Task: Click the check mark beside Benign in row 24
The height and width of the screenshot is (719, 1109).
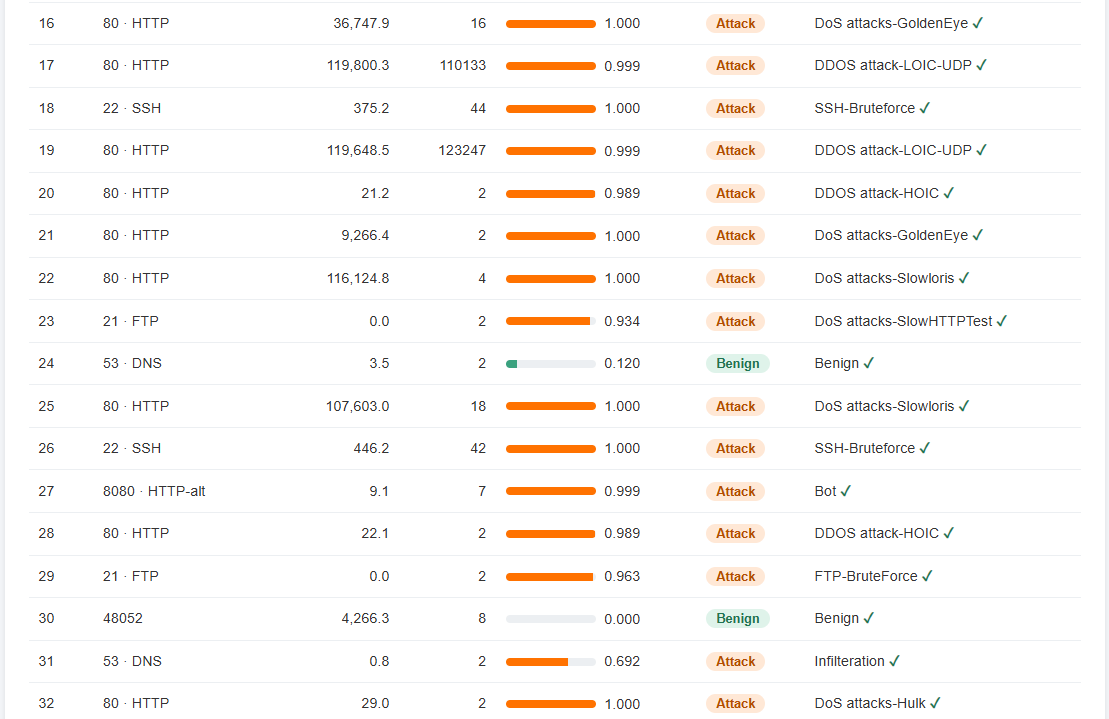Action: (x=869, y=363)
